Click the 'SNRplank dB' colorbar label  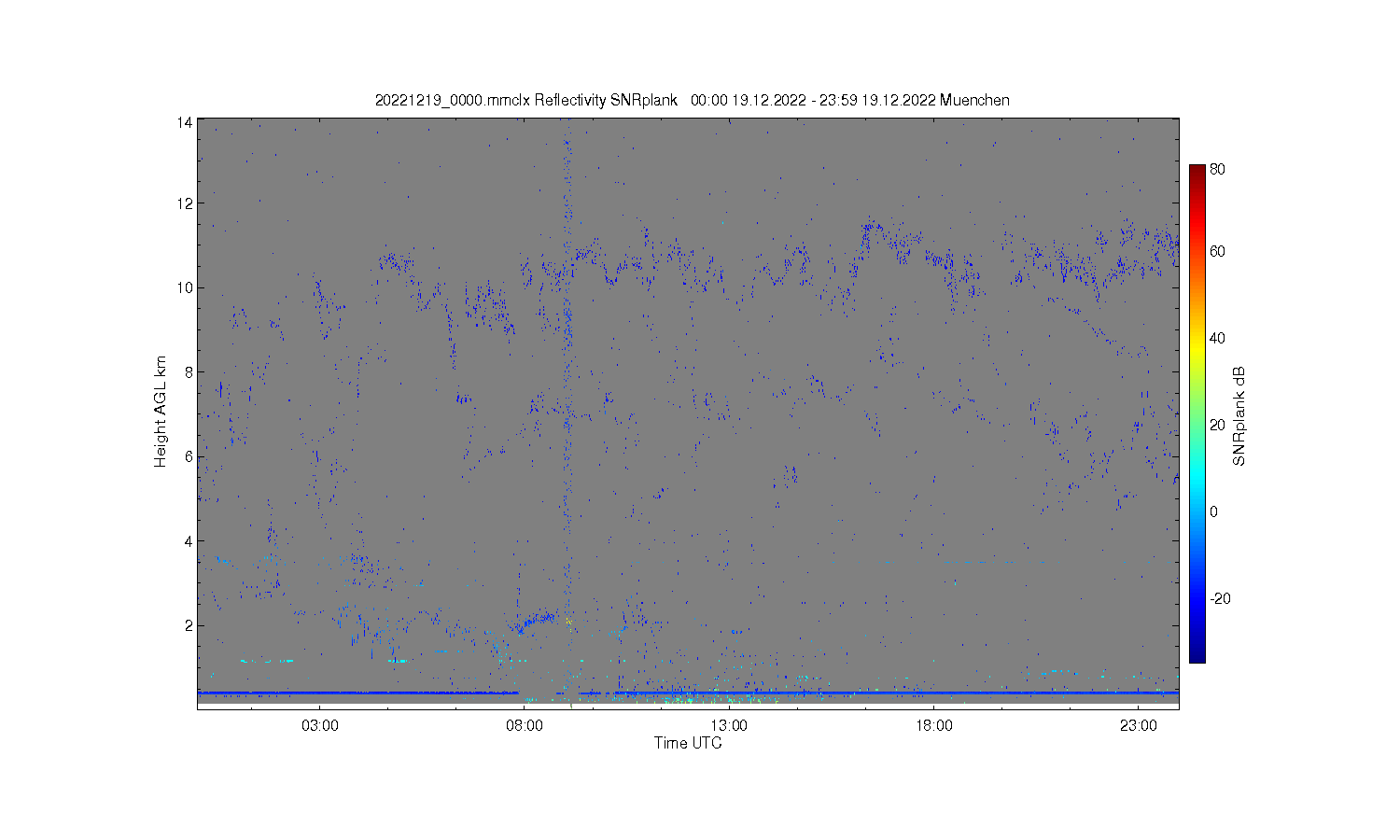[1239, 416]
